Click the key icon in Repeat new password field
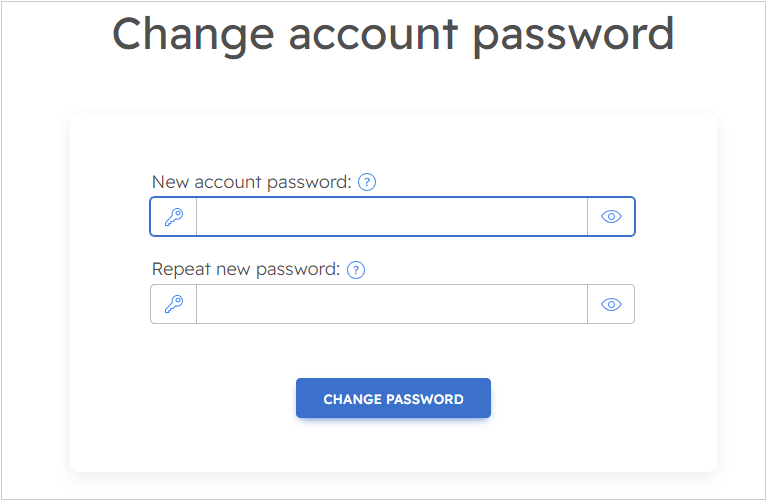Image resolution: width=767 pixels, height=501 pixels. point(174,305)
